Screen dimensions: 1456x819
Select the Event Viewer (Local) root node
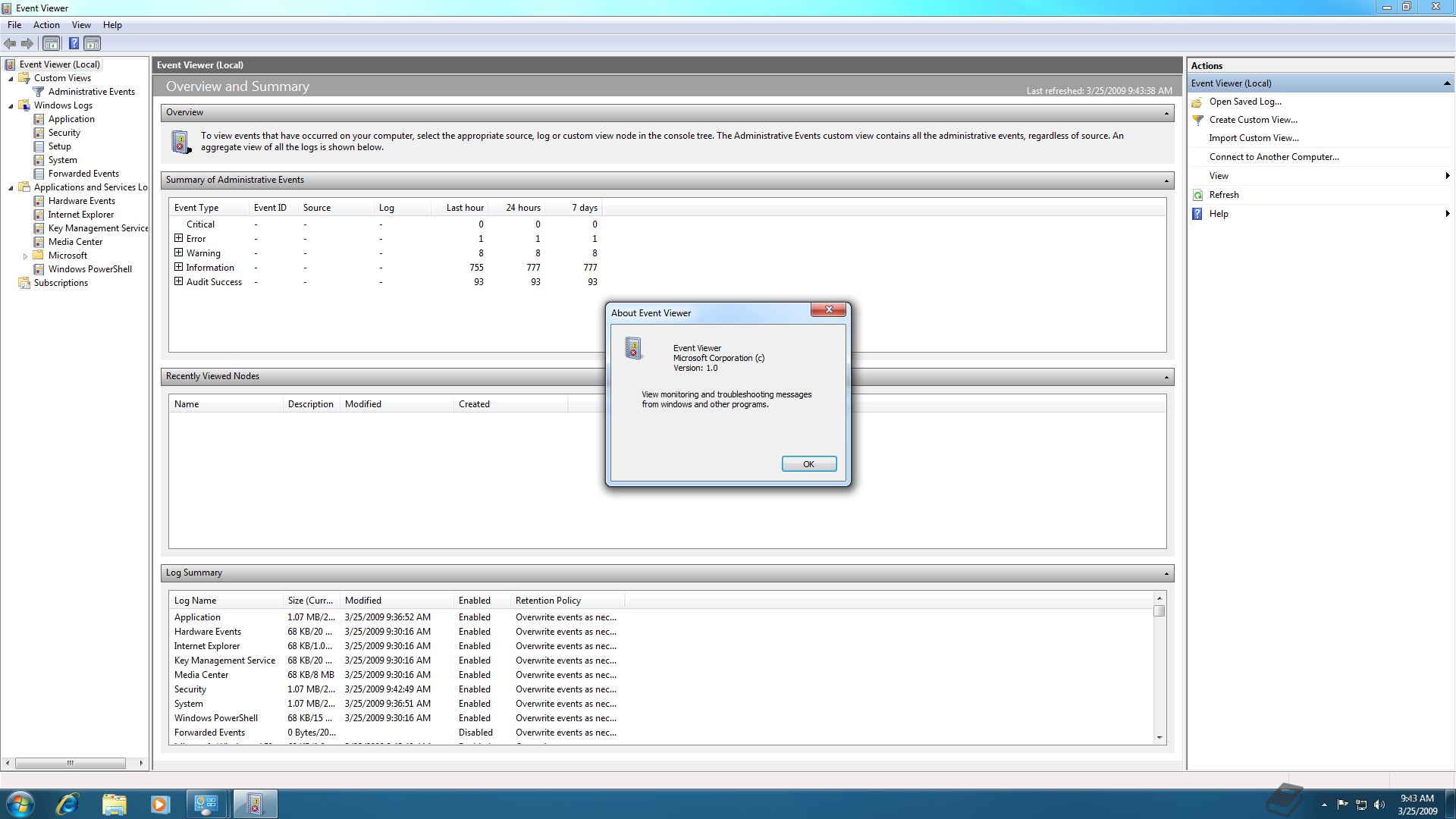pos(59,64)
